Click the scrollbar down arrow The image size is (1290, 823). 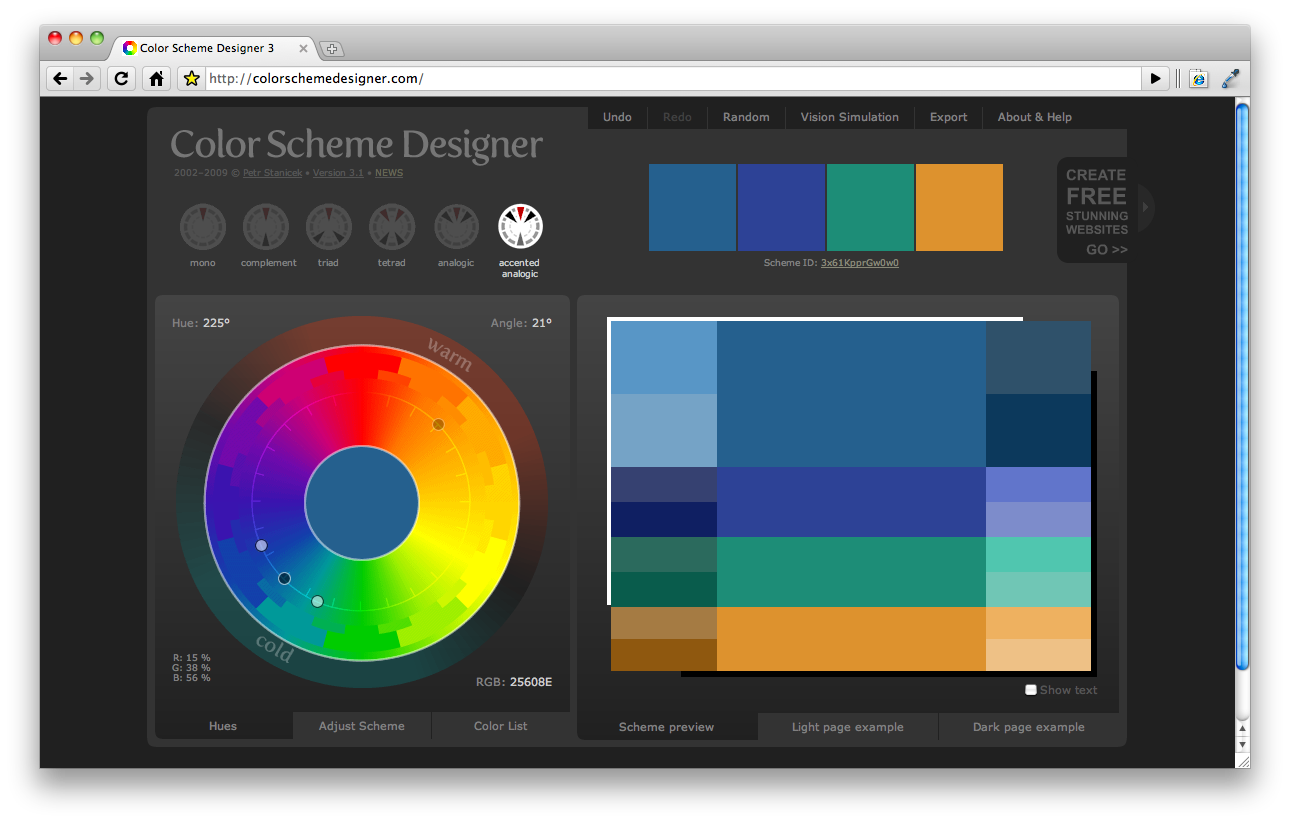tap(1243, 744)
